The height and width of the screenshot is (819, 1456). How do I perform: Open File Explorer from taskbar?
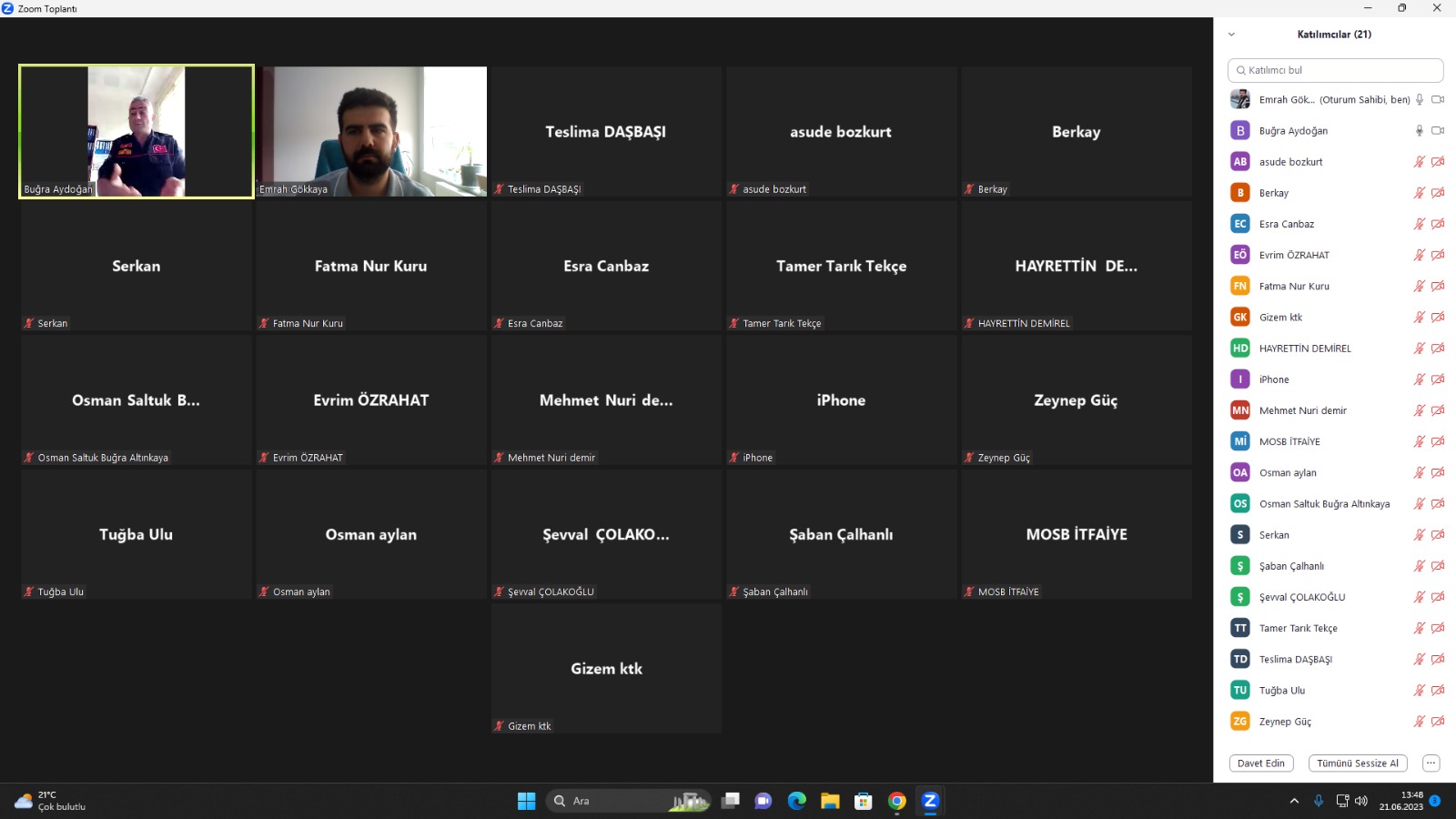tap(830, 801)
